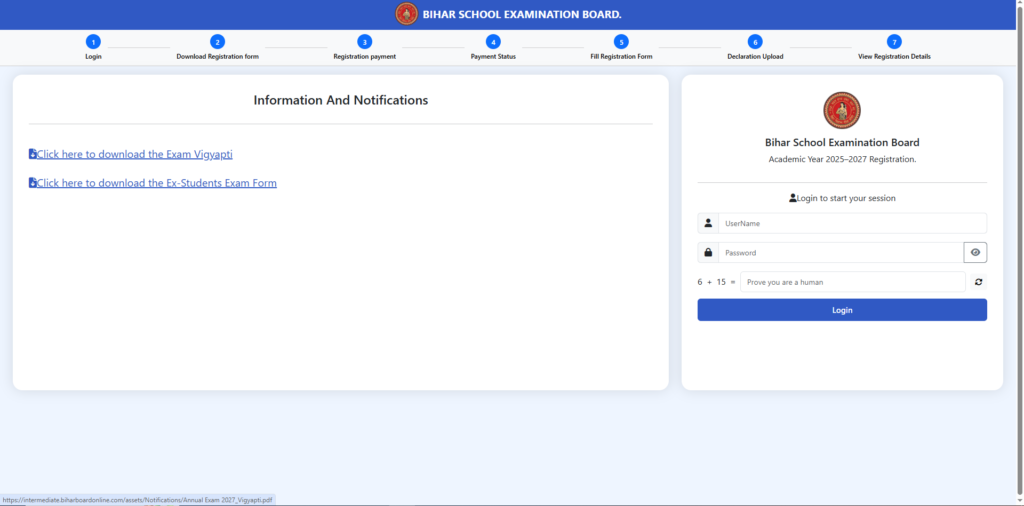Select step 2 Download Registration form circle
1024x506 pixels.
pos(217,42)
